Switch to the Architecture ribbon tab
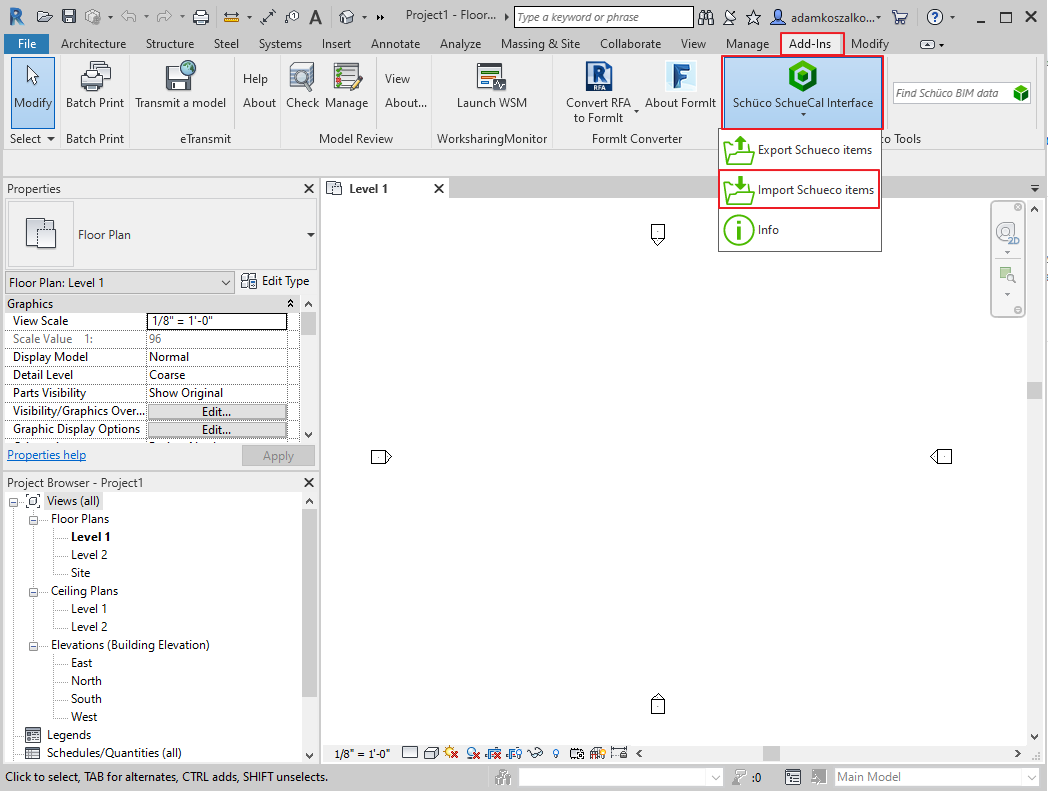Viewport: 1048px width, 791px height. (x=93, y=44)
